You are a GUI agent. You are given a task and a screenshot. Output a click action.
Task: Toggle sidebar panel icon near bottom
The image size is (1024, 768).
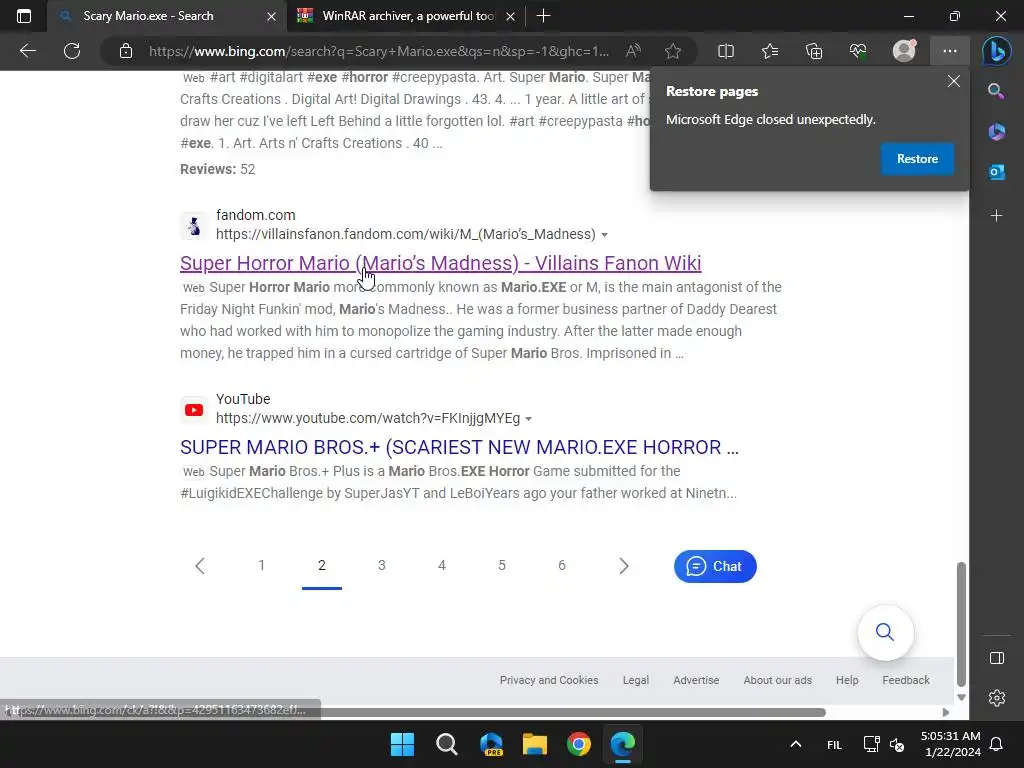(x=997, y=658)
